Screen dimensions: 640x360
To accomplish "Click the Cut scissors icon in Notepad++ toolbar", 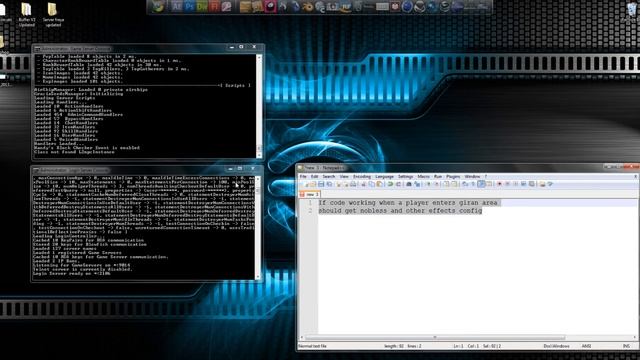I will click(363, 184).
